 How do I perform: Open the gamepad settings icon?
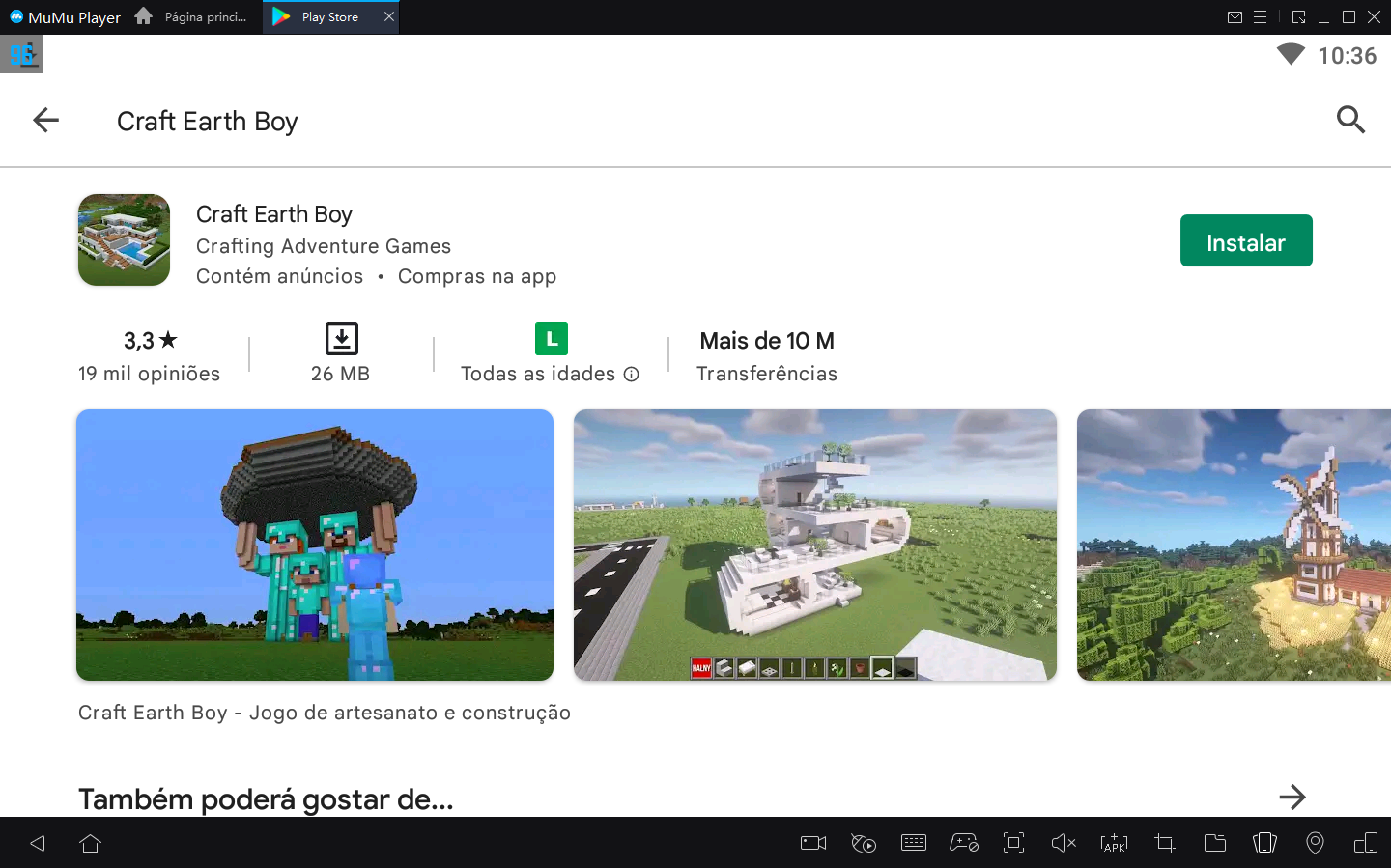click(x=964, y=843)
